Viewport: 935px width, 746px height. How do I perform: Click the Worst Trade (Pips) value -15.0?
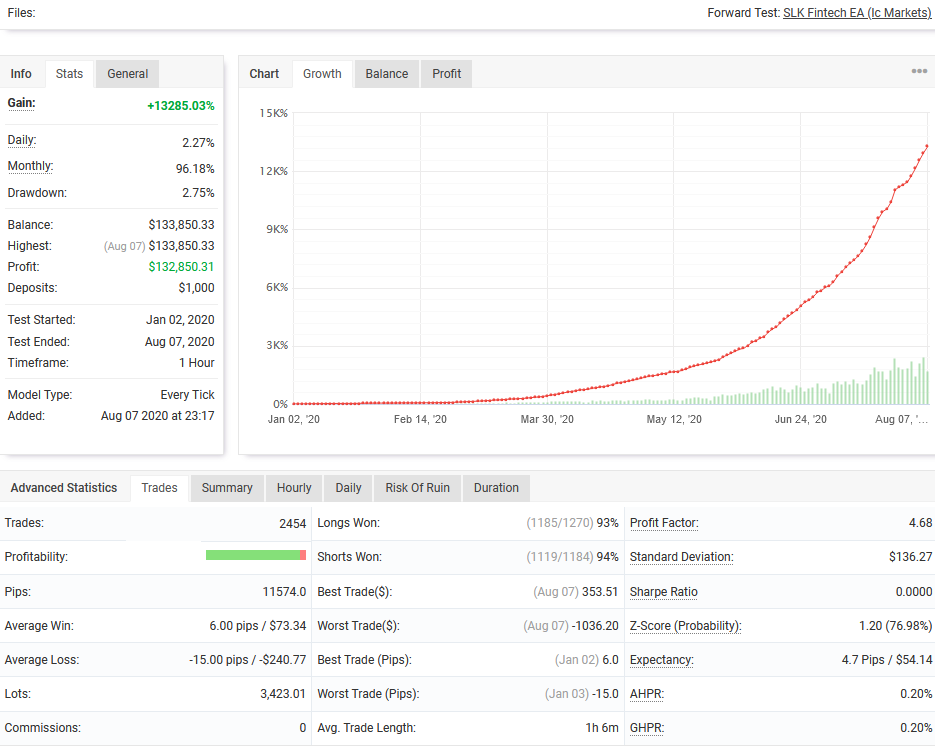pyautogui.click(x=605, y=694)
